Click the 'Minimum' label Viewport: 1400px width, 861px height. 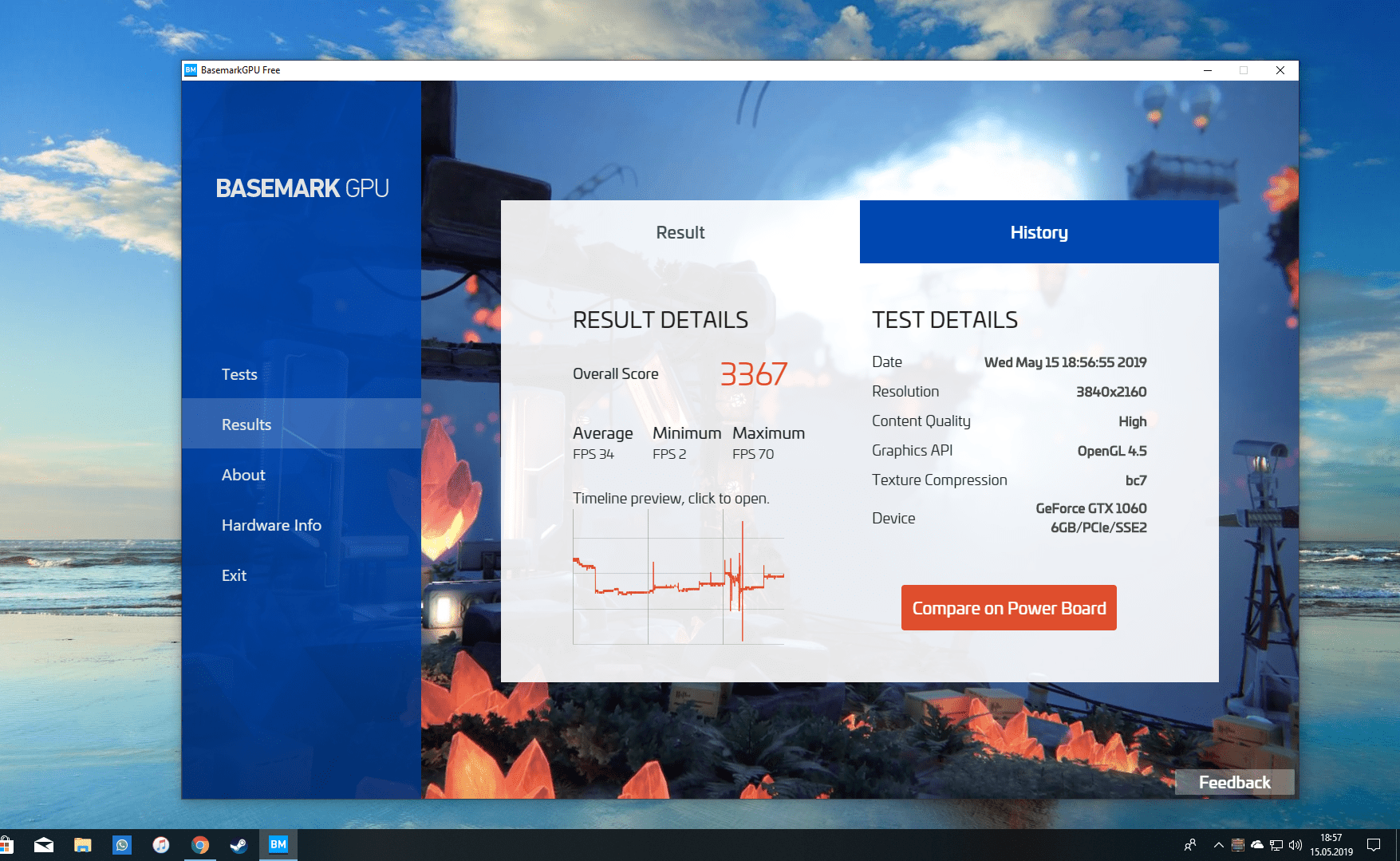click(687, 433)
